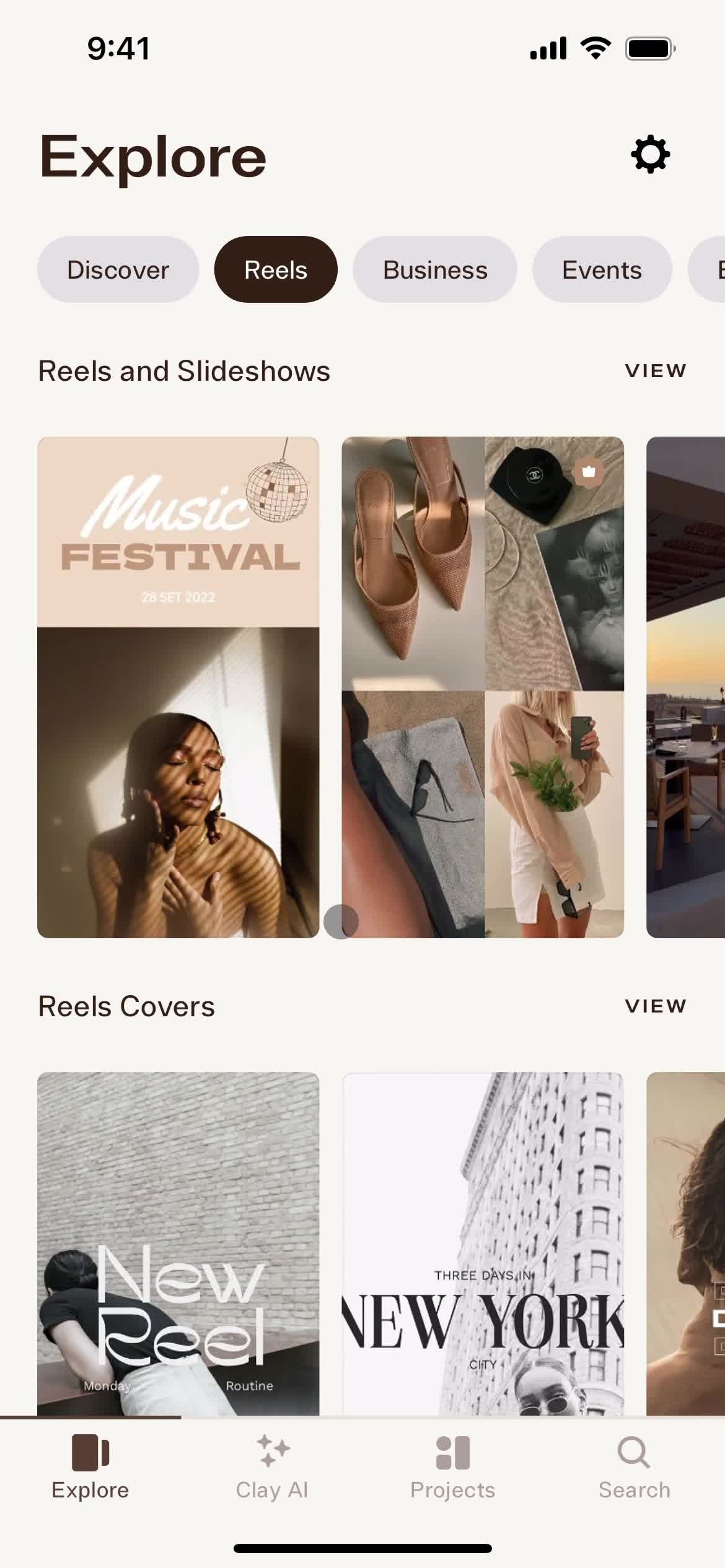This screenshot has height=1568, width=725.
Task: Tap the Search magnifier icon
Action: point(634,1452)
